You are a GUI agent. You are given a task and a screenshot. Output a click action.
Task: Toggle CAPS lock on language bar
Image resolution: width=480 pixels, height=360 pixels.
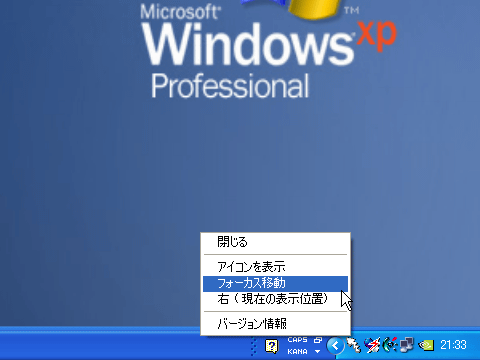(x=297, y=340)
